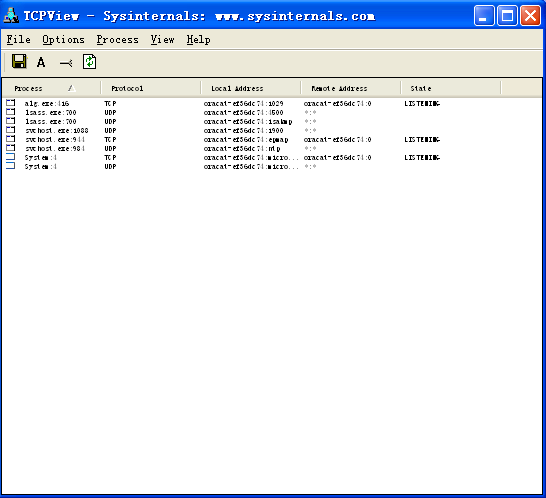
Task: Click the *:* remote address in the isakmp row
Action: [310, 122]
